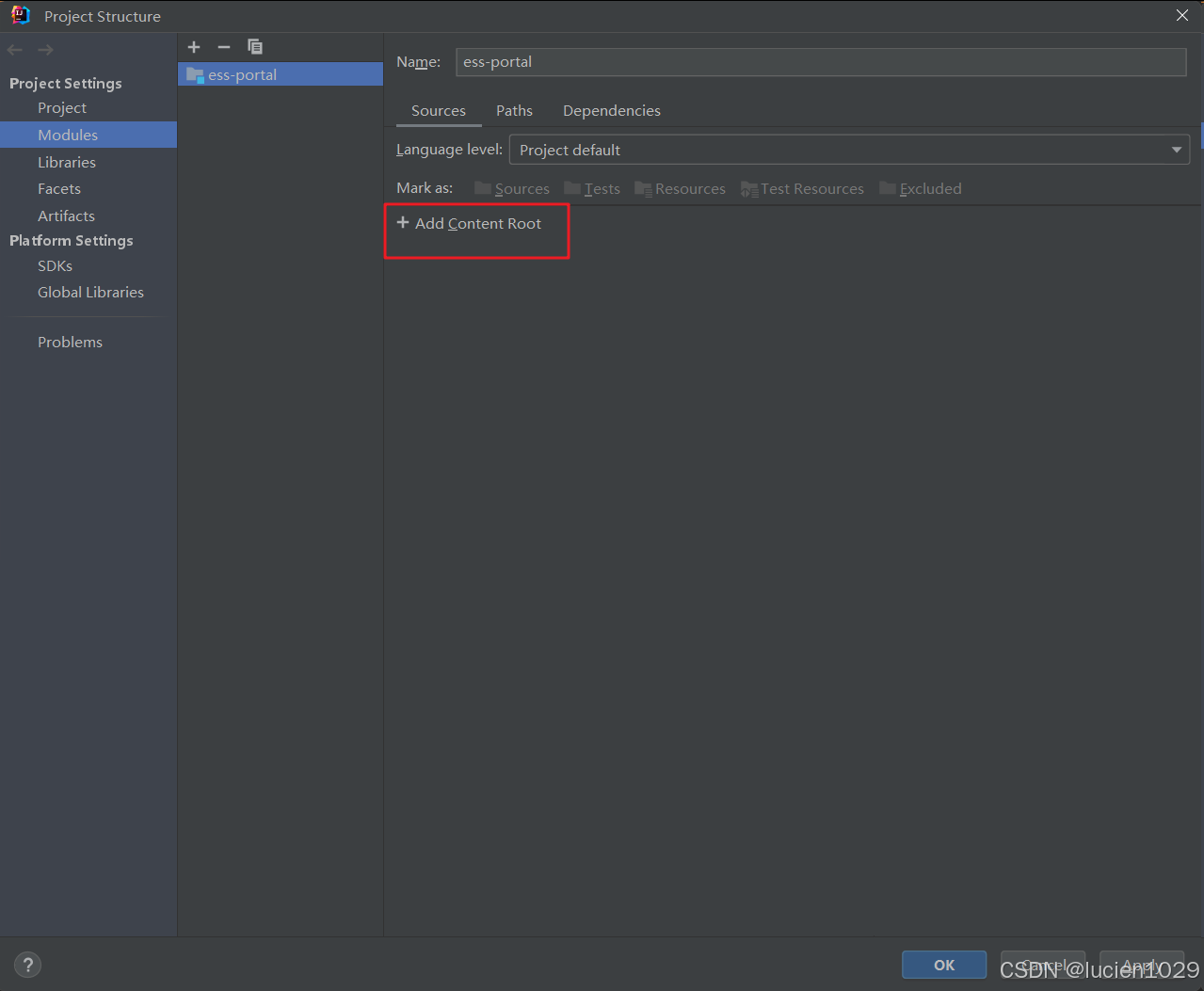The image size is (1204, 991).
Task: Open the help question mark button
Action: (x=28, y=965)
